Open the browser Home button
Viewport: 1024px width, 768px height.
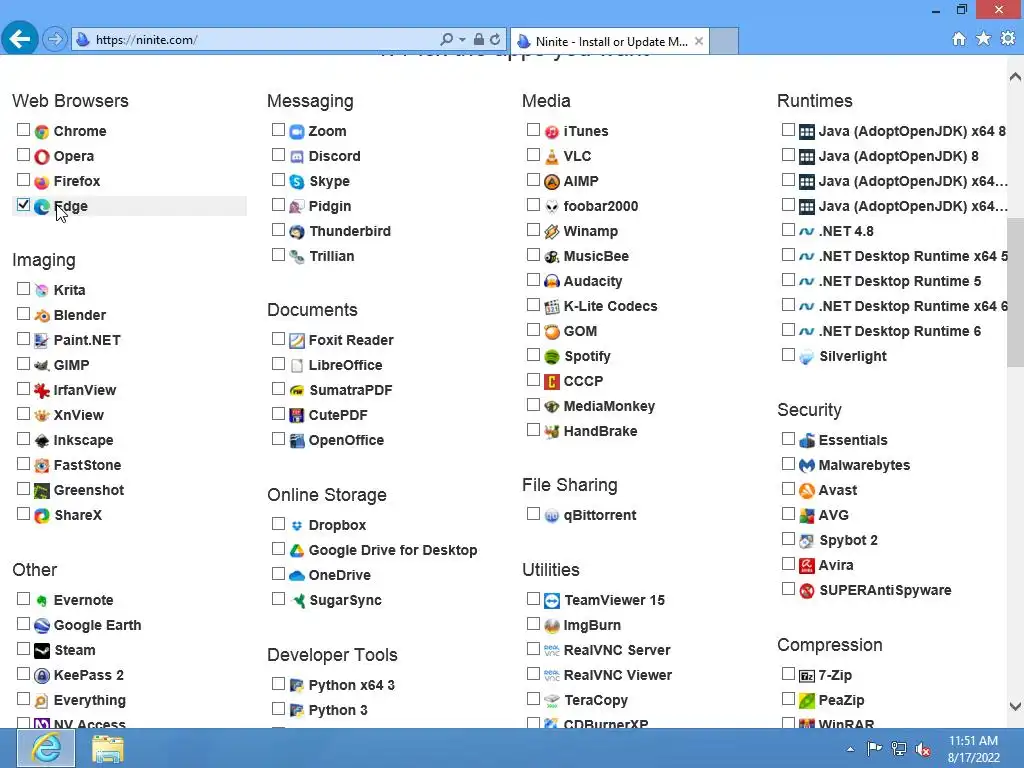click(959, 39)
